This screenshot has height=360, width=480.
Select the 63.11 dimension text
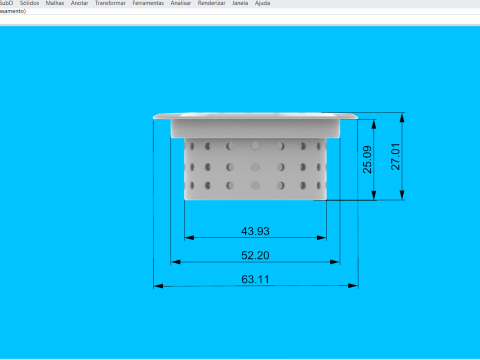(255, 279)
